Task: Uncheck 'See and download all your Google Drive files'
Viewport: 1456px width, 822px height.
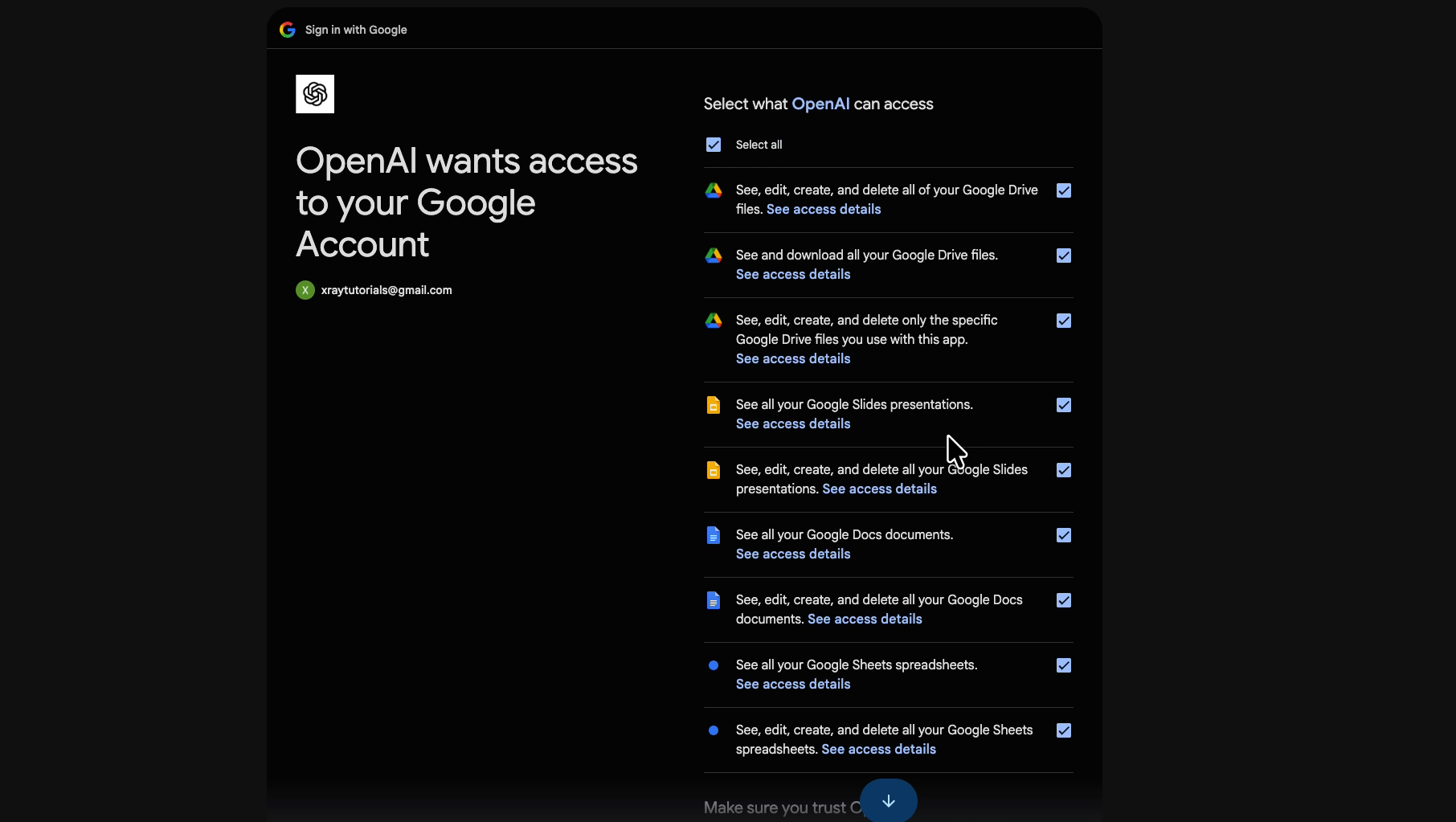Action: 1064,256
